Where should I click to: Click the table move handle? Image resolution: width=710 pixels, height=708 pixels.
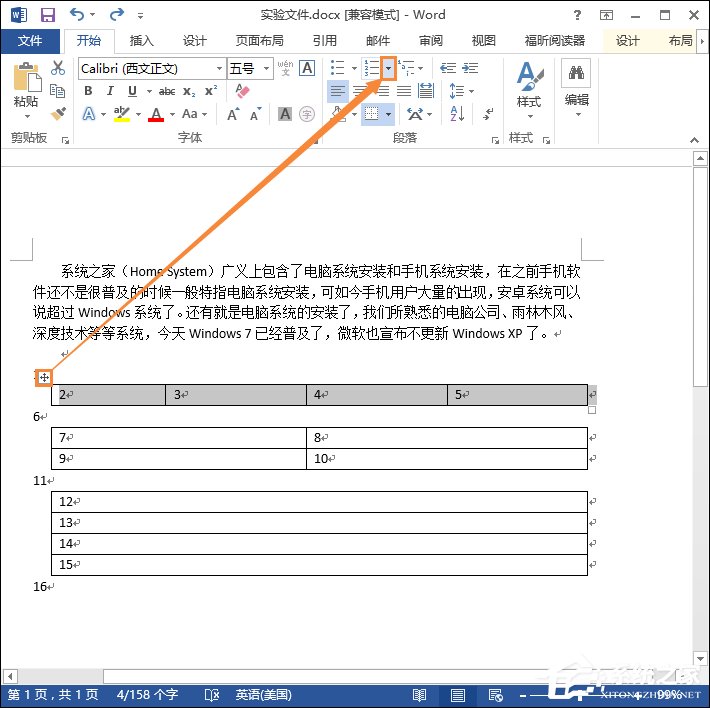(x=44, y=377)
